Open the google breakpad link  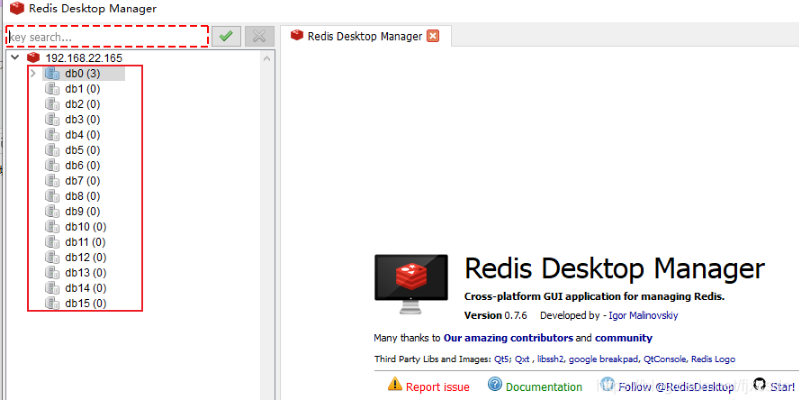coord(603,359)
